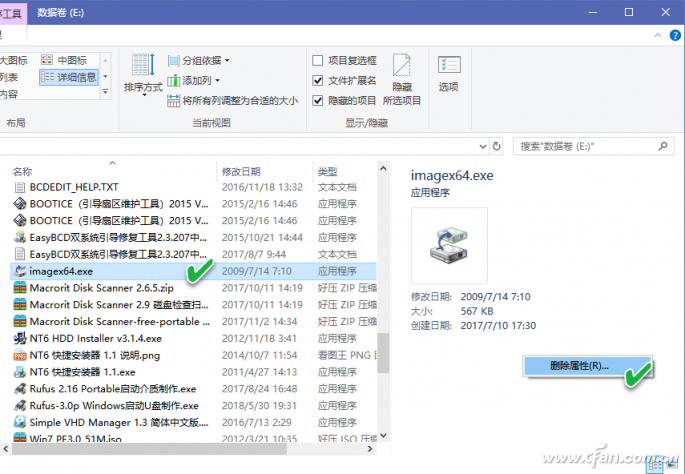Screen dimensions: 685x474
Task: Click the 2009/7/14 7:10 date cell in list
Action: click(256, 271)
